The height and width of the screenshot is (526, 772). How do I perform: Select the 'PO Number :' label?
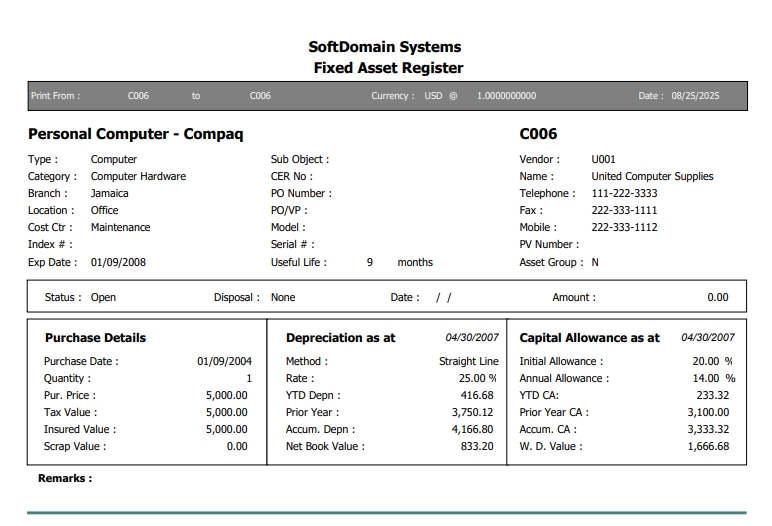pos(301,194)
